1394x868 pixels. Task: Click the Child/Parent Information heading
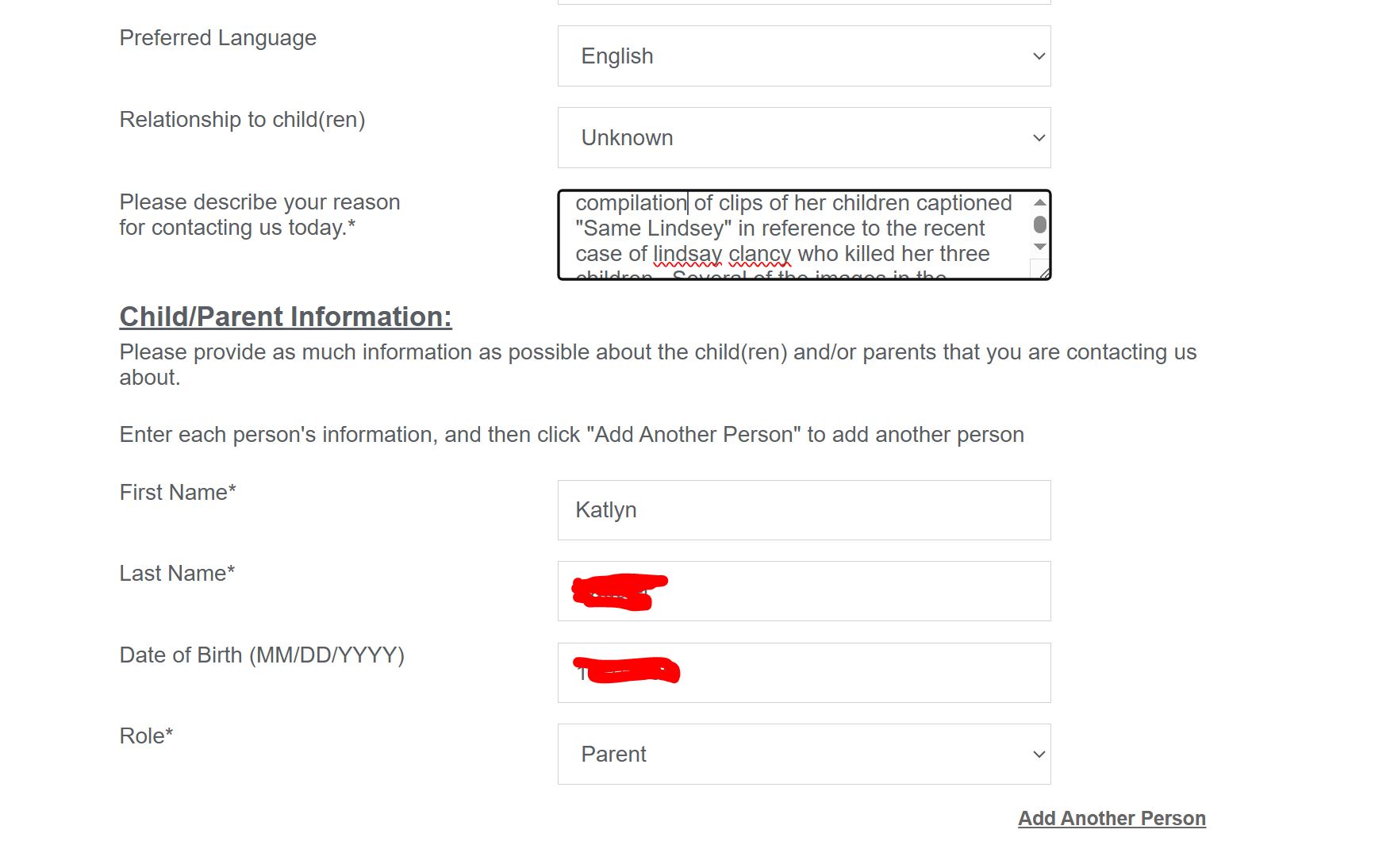286,317
